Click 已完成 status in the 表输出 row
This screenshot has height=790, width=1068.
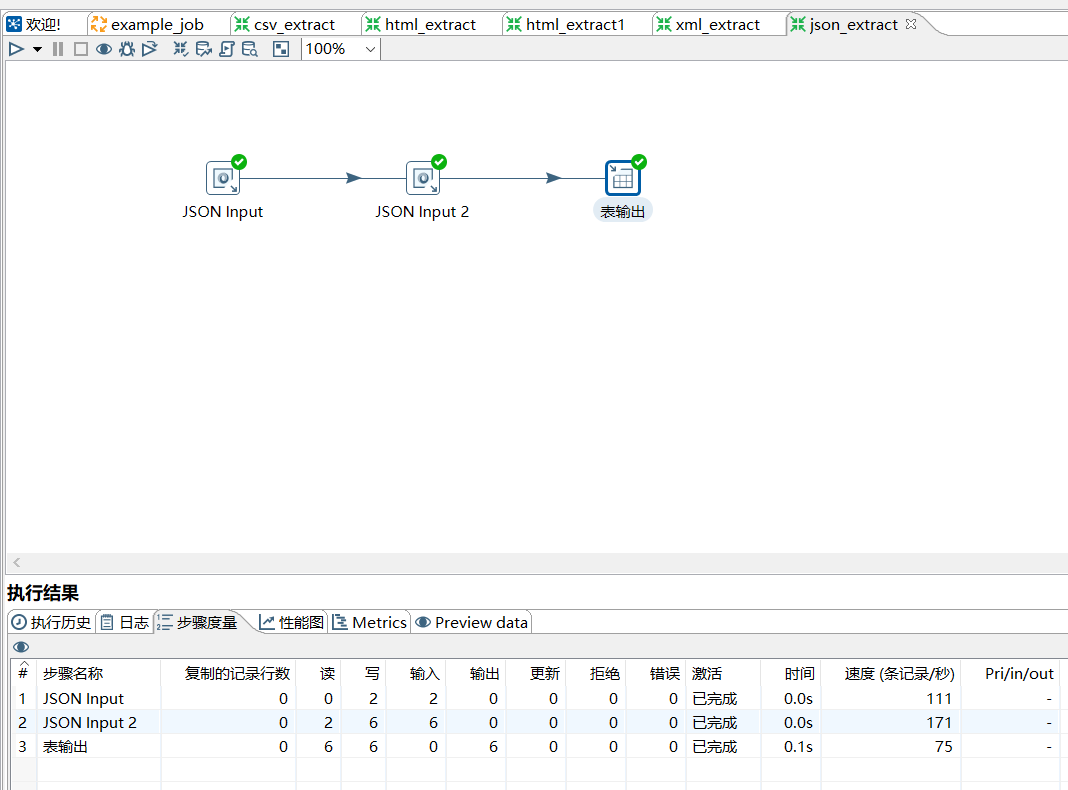point(714,746)
